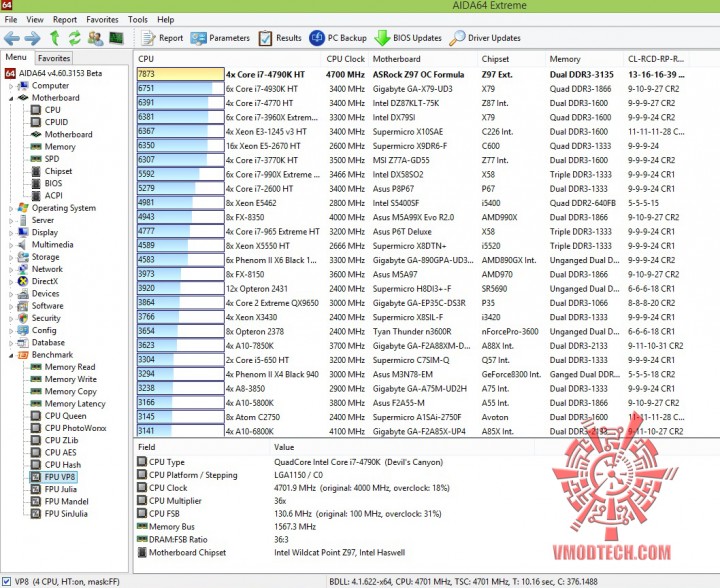This screenshot has height=588, width=720.
Task: Expand the Storage tree node
Action: pyautogui.click(x=11, y=258)
